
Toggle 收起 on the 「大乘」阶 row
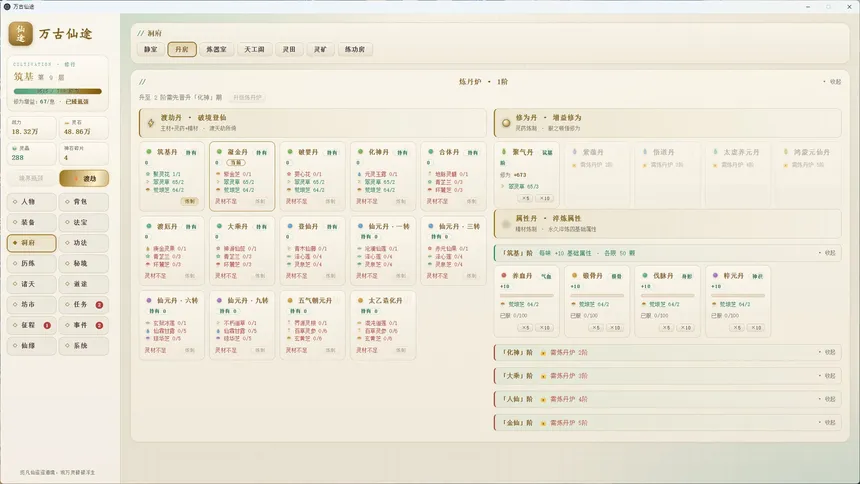pyautogui.click(x=827, y=376)
